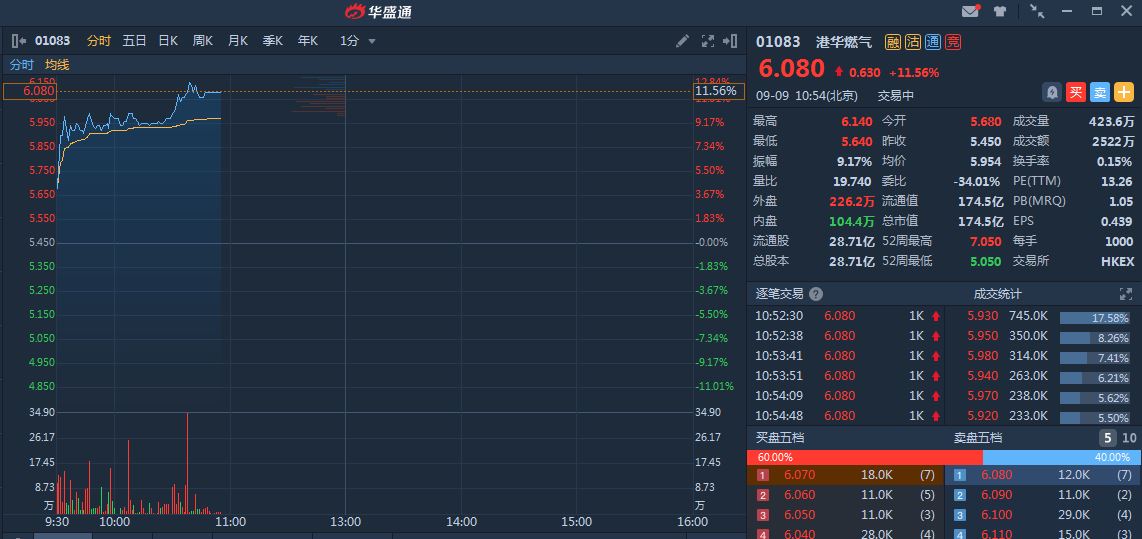This screenshot has width=1142, height=539.
Task: Open help for 逐笔交易
Action: pos(816,294)
